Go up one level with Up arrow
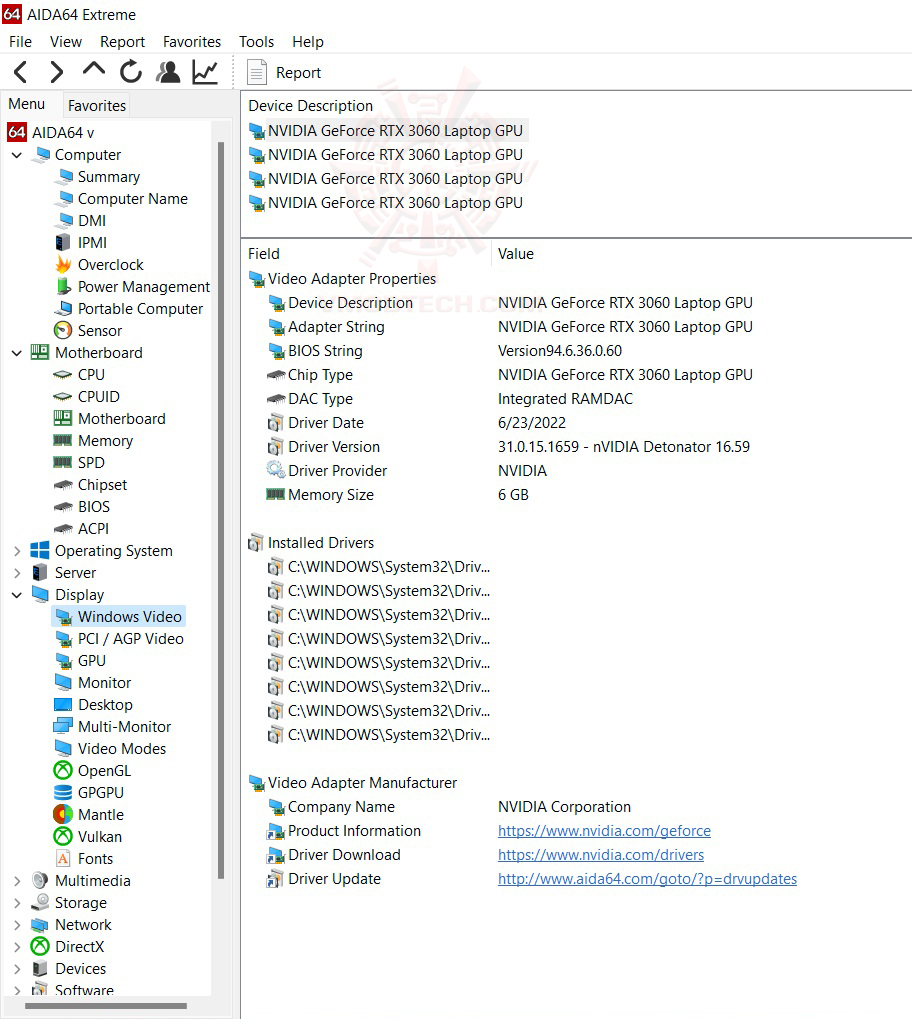This screenshot has width=912, height=1019. tap(94, 70)
